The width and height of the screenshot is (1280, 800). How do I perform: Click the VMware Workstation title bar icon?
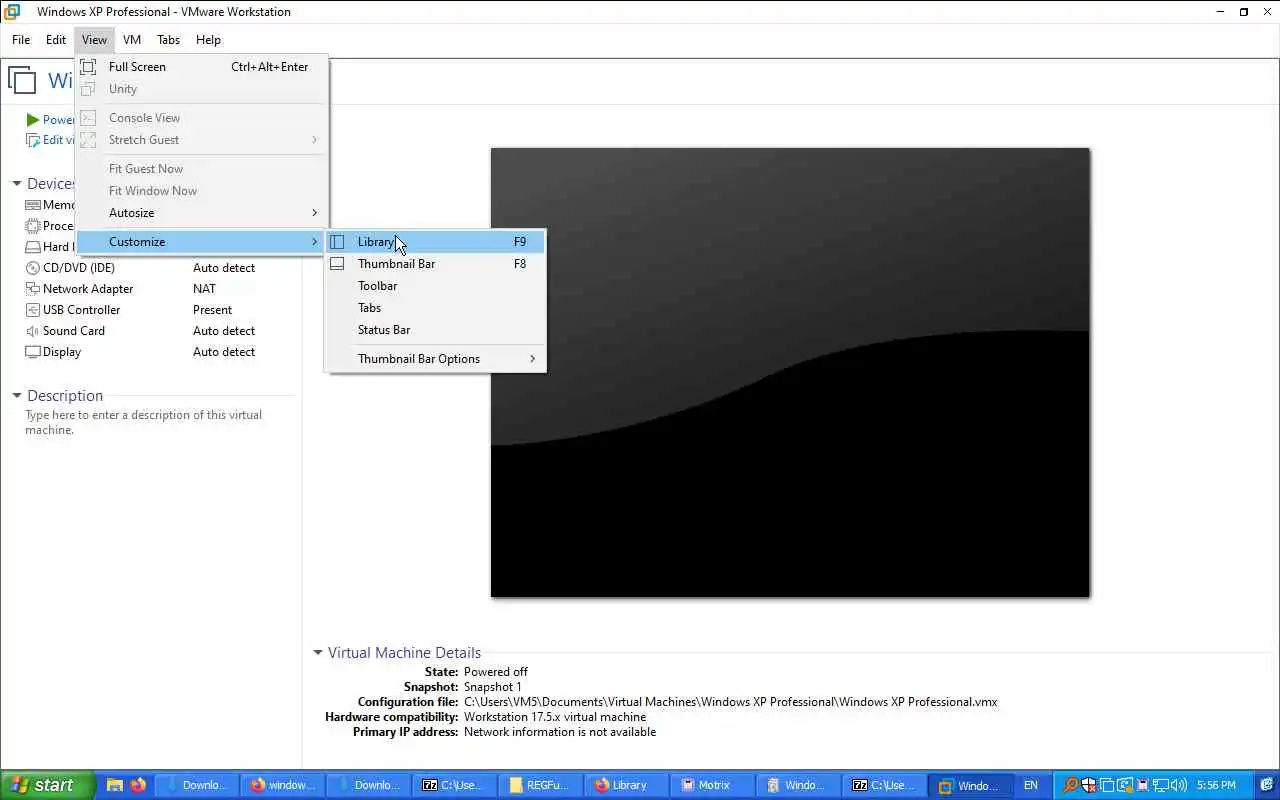13,12
